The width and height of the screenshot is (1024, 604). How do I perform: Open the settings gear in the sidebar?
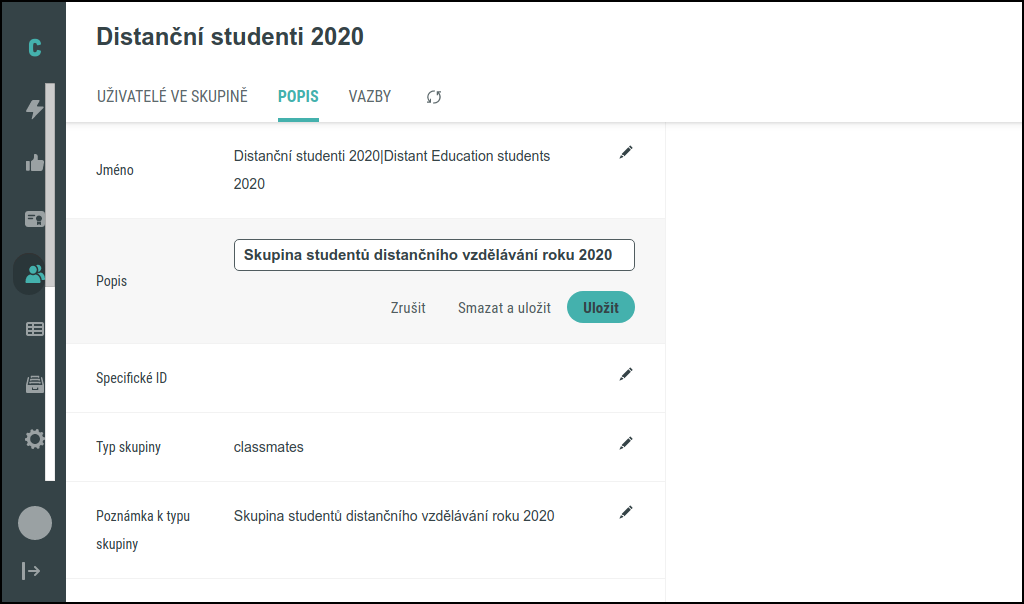pyautogui.click(x=34, y=438)
